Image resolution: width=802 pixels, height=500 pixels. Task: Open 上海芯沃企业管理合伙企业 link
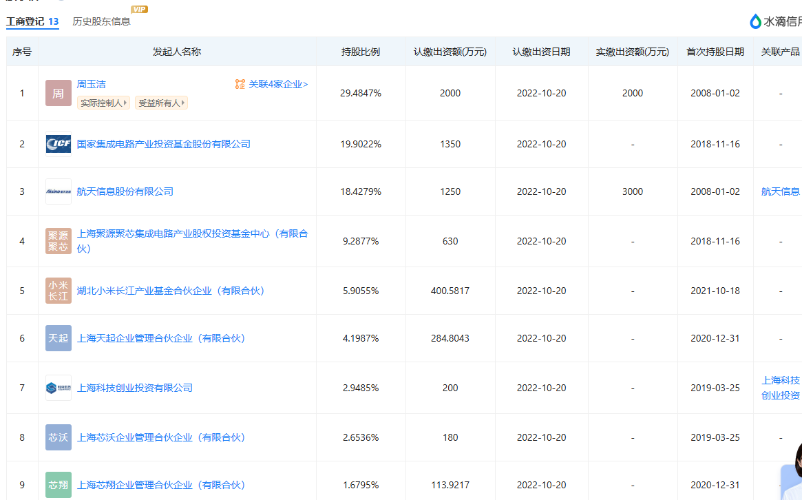(161, 438)
